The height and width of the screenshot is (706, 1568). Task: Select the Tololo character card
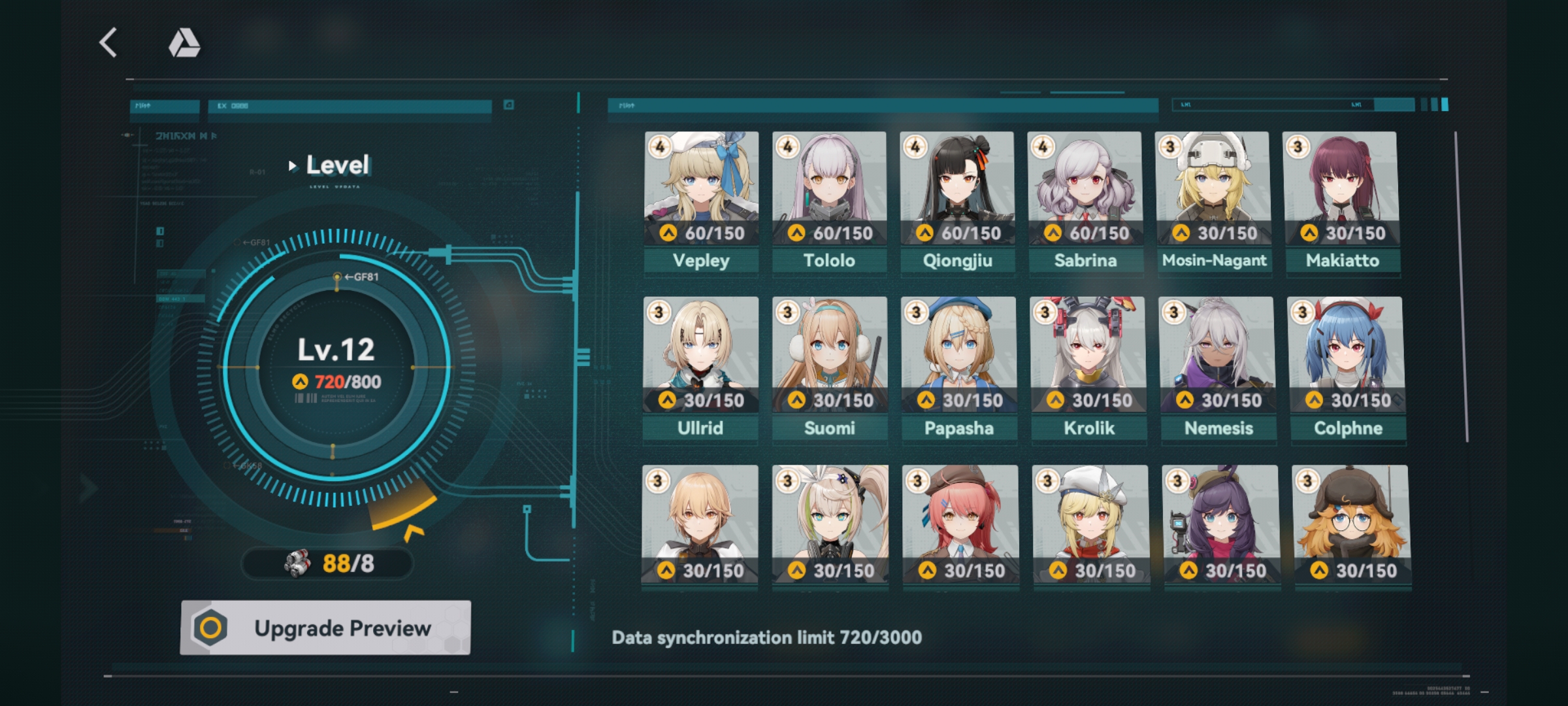(829, 203)
